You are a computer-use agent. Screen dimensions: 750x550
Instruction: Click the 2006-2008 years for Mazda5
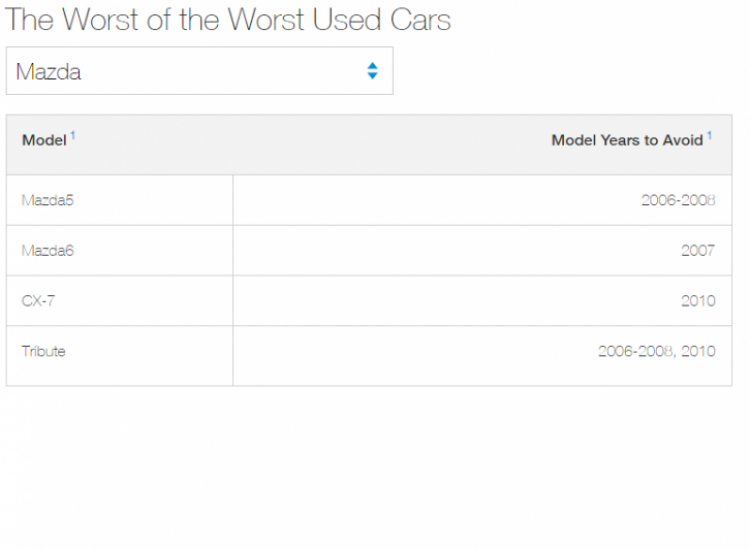[x=678, y=201]
